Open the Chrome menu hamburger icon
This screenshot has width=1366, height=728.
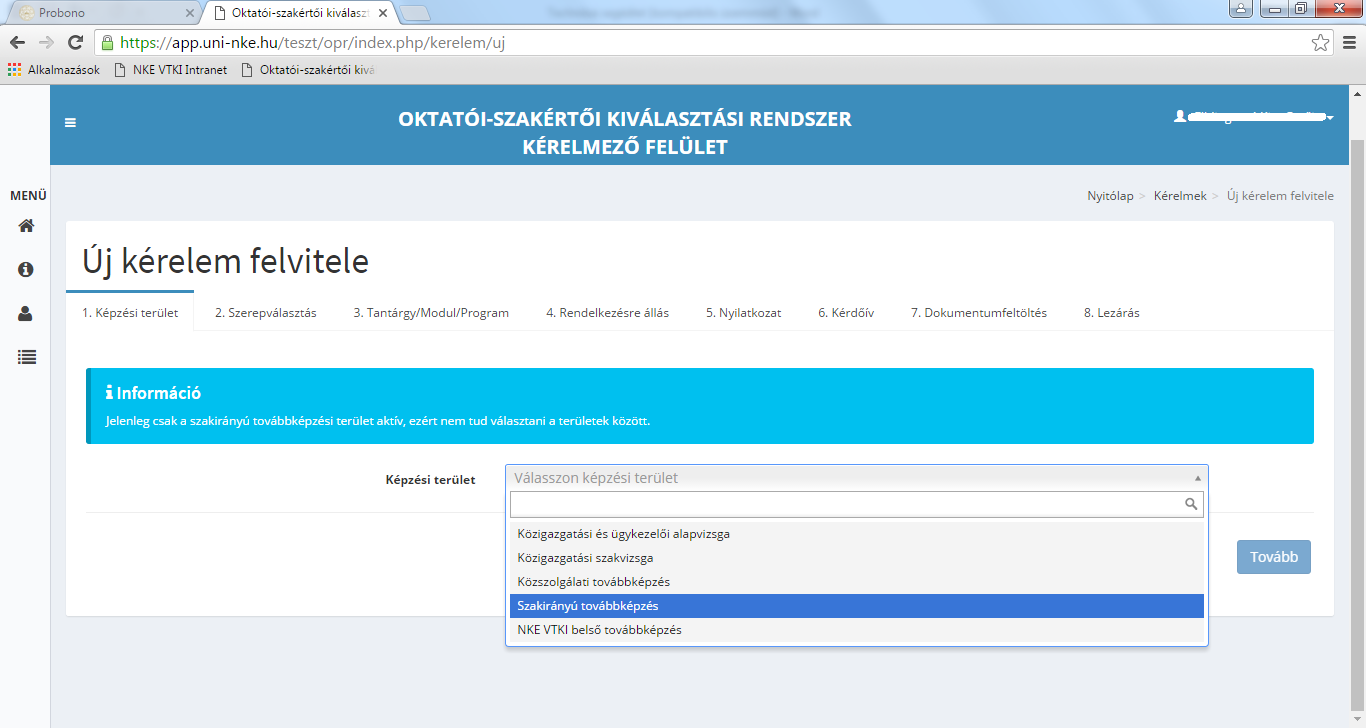click(x=1350, y=43)
